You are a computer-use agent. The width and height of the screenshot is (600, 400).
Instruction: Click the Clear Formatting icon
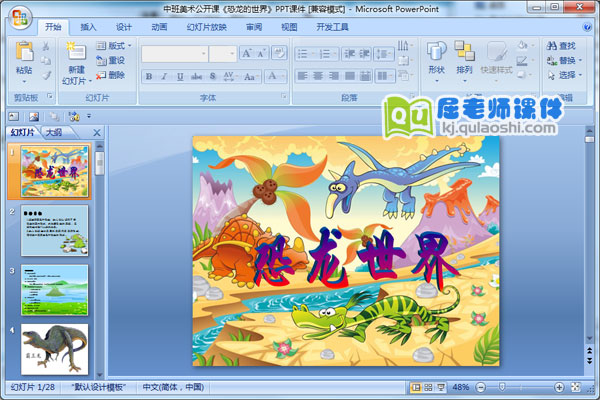tap(279, 53)
